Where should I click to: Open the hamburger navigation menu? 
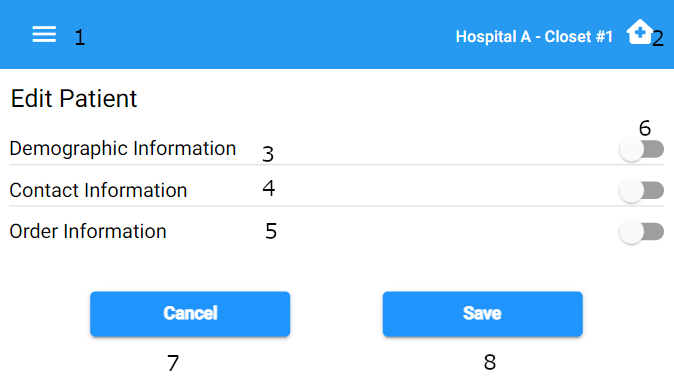pos(44,34)
